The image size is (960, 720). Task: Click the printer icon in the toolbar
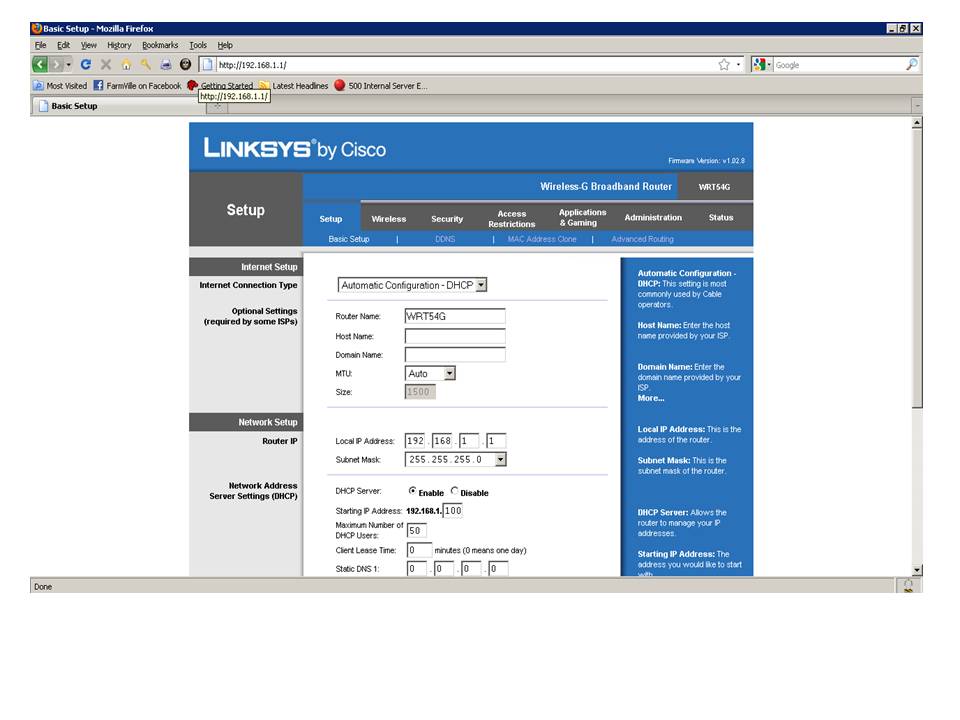point(166,64)
